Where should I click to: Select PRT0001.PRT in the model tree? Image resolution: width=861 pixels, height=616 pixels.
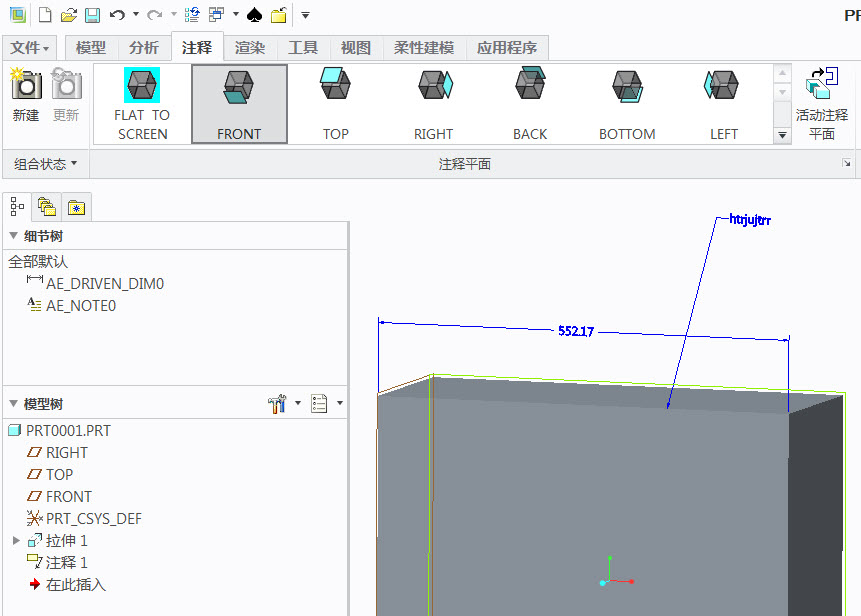[59, 430]
